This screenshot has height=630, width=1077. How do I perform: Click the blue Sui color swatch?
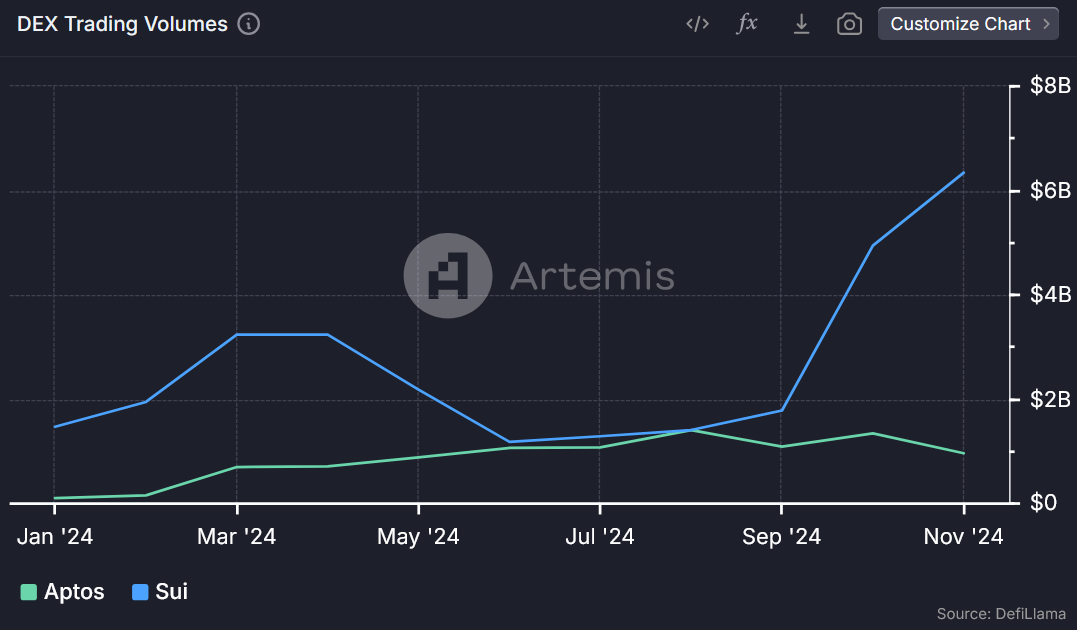(x=141, y=592)
